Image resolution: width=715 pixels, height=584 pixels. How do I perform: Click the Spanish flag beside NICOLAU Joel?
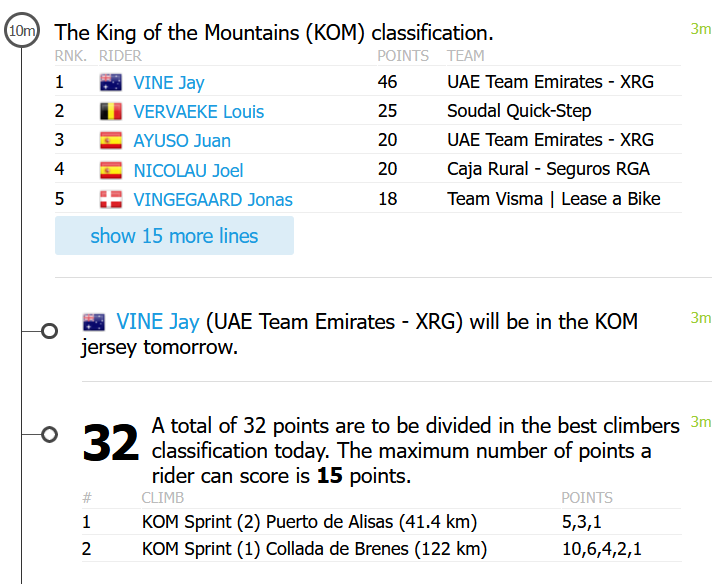coord(110,170)
